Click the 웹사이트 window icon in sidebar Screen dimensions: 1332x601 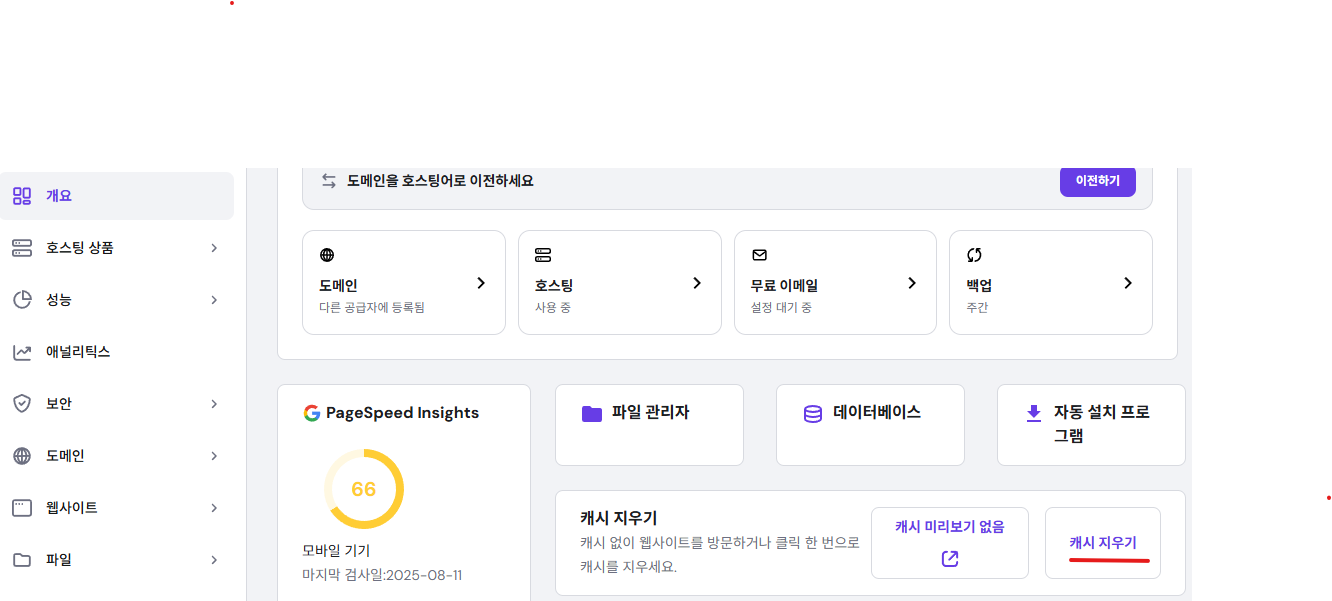(x=22, y=508)
